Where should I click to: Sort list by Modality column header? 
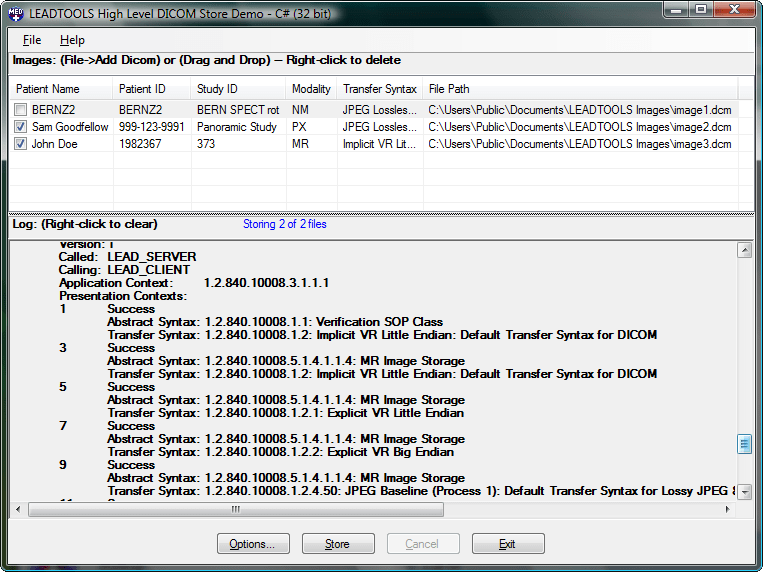pos(311,89)
